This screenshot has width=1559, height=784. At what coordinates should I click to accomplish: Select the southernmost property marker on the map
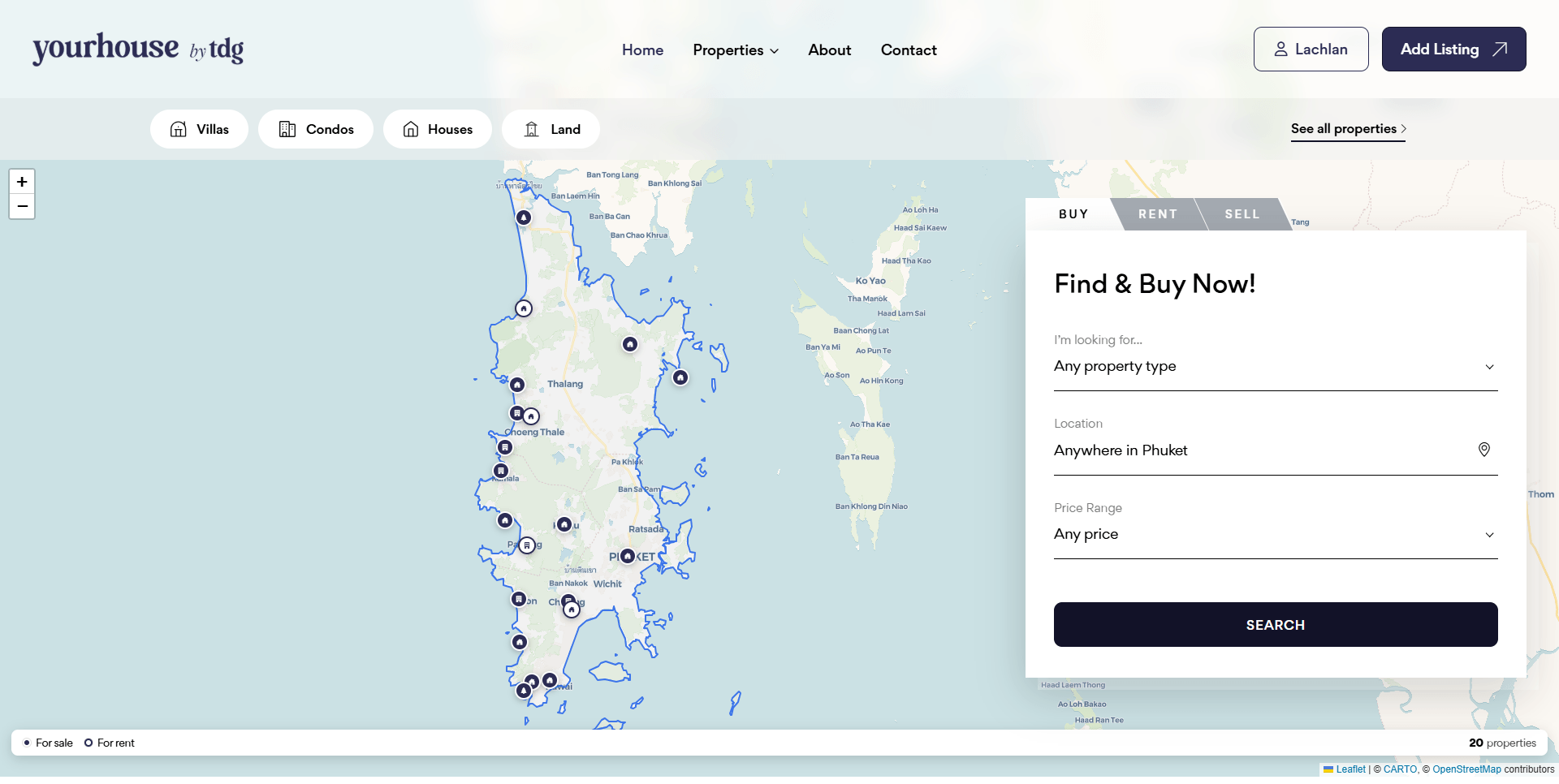click(524, 691)
